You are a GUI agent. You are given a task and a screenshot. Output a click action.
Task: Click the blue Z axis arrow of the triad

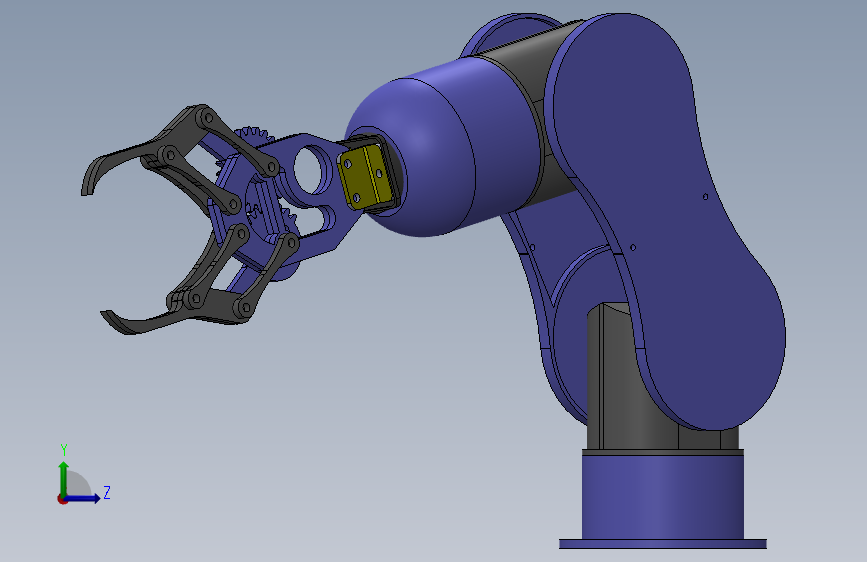pos(83,498)
